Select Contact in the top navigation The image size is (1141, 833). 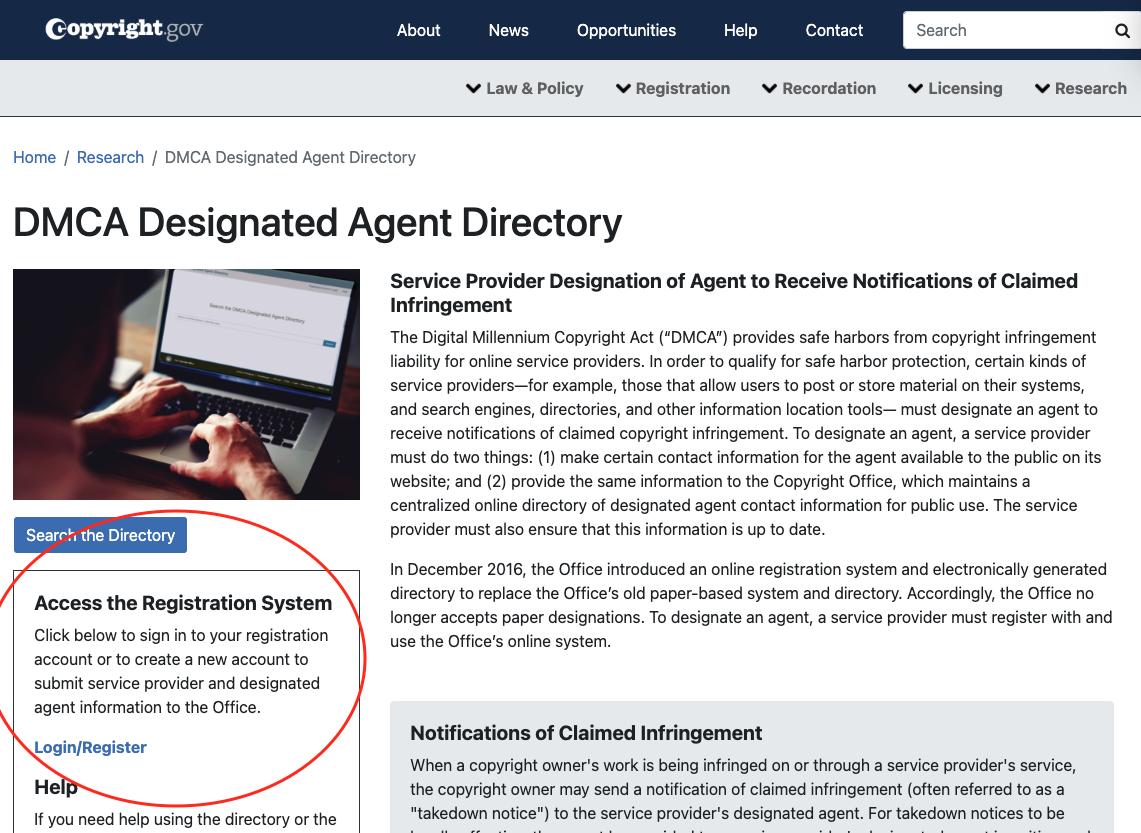834,30
